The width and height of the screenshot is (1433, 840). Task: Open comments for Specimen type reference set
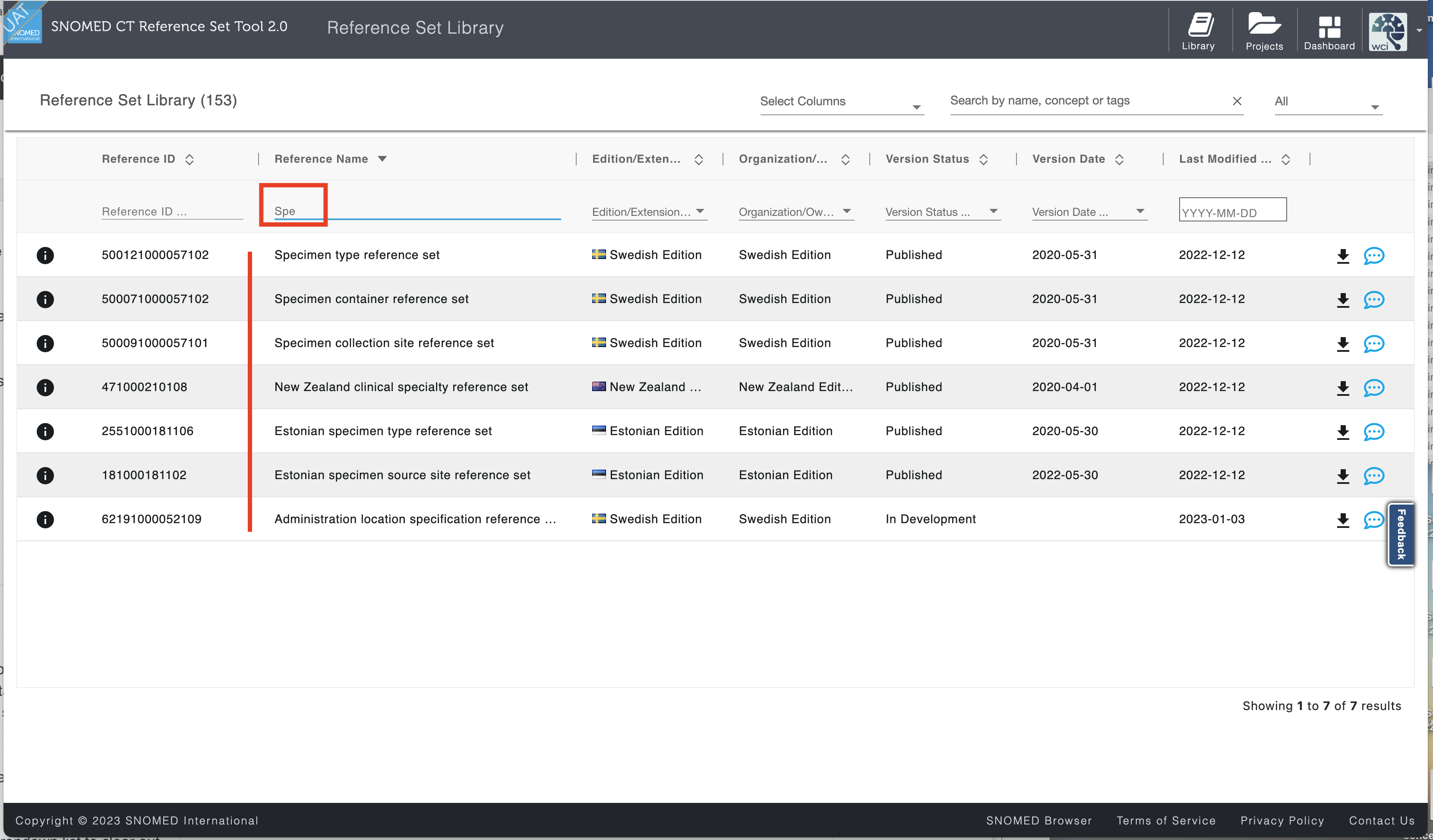click(x=1373, y=256)
